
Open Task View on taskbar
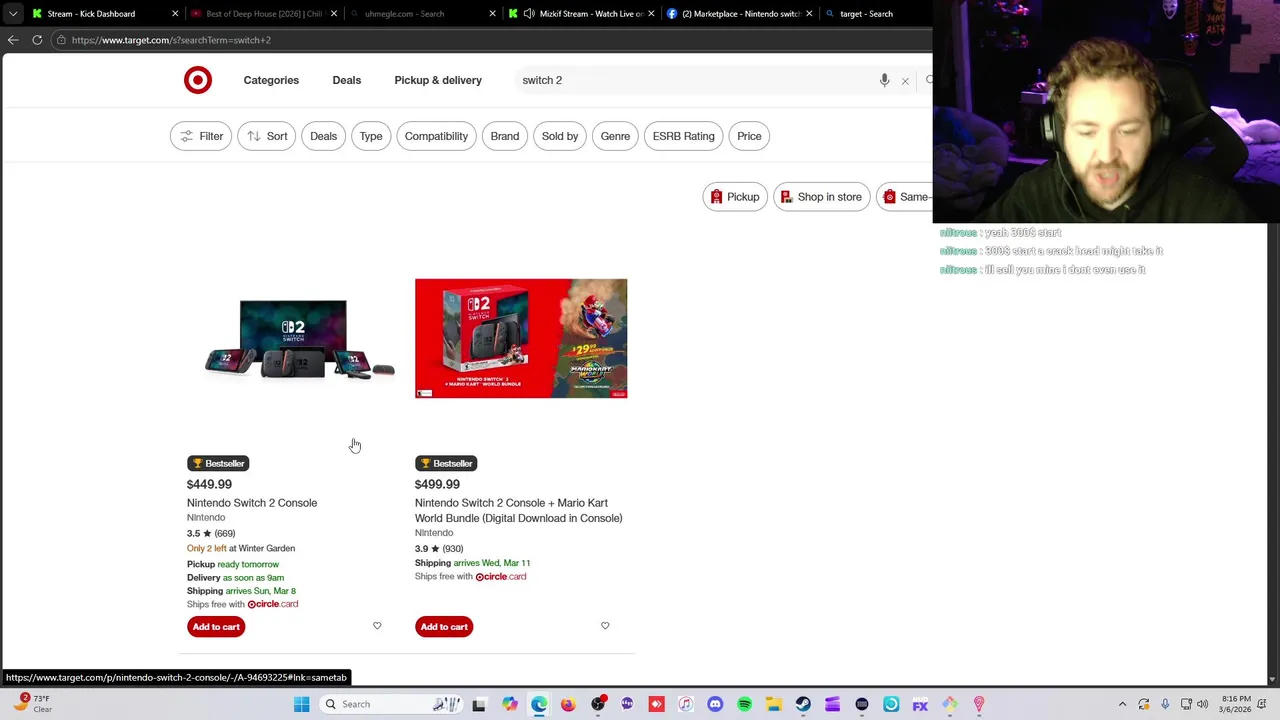click(x=479, y=704)
